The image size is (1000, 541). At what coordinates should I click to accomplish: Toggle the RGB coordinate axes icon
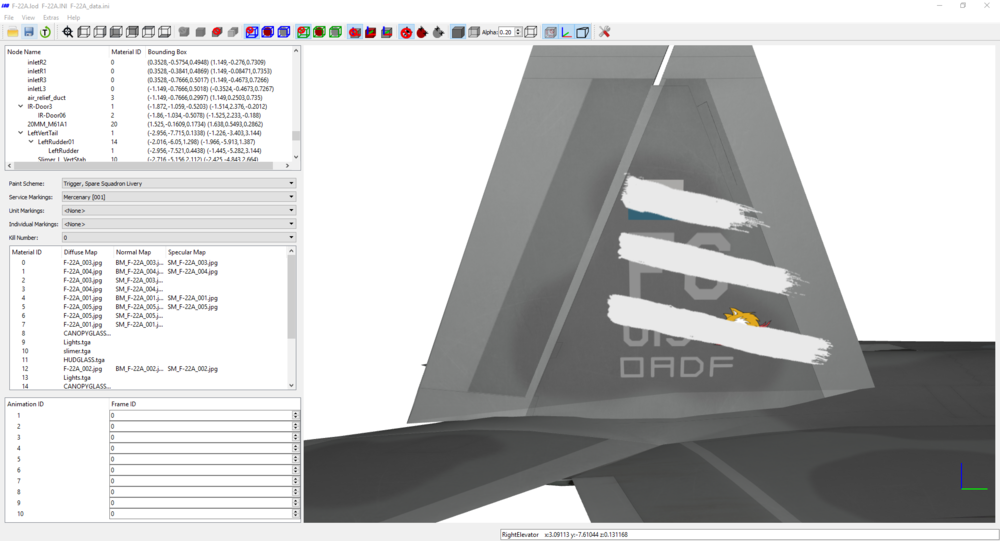click(566, 32)
